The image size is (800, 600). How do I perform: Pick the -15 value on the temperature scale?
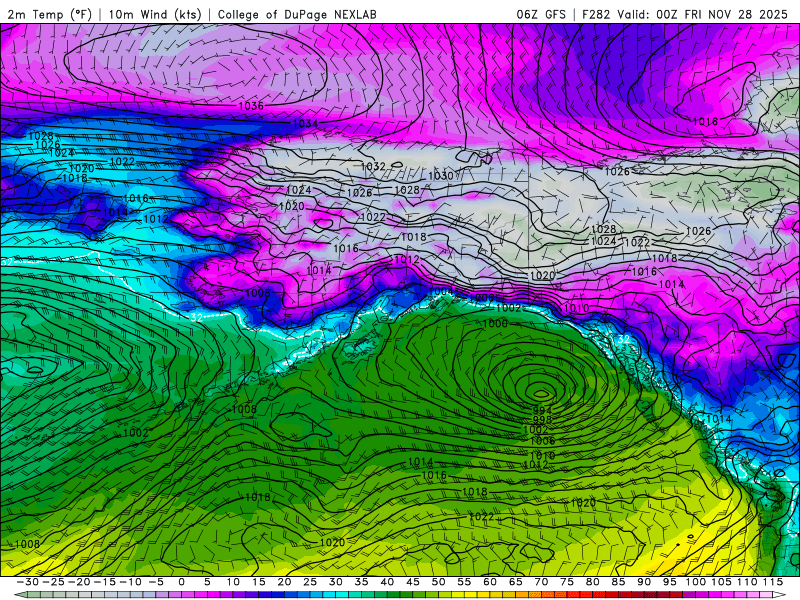click(104, 582)
